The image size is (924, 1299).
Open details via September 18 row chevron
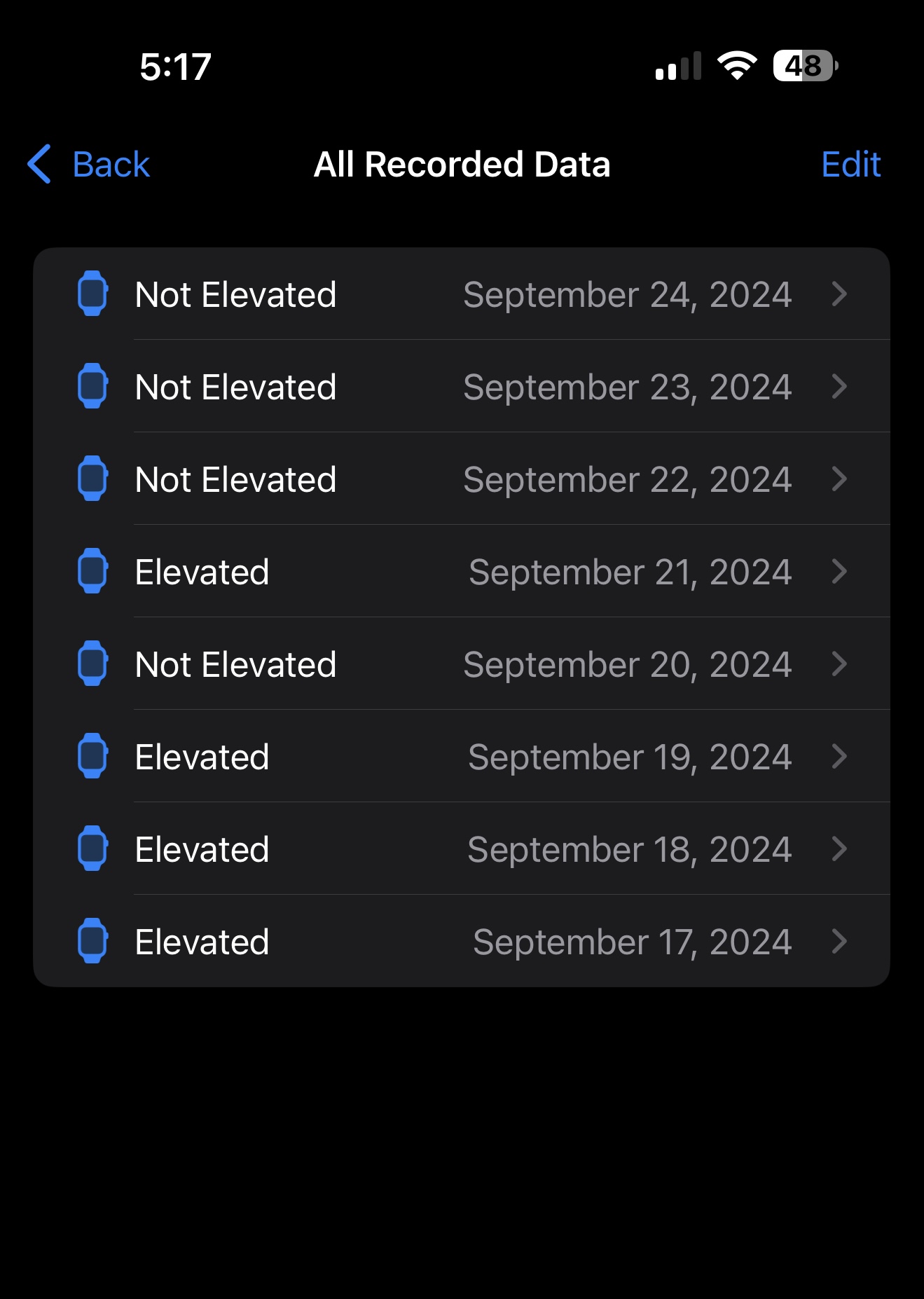(839, 848)
